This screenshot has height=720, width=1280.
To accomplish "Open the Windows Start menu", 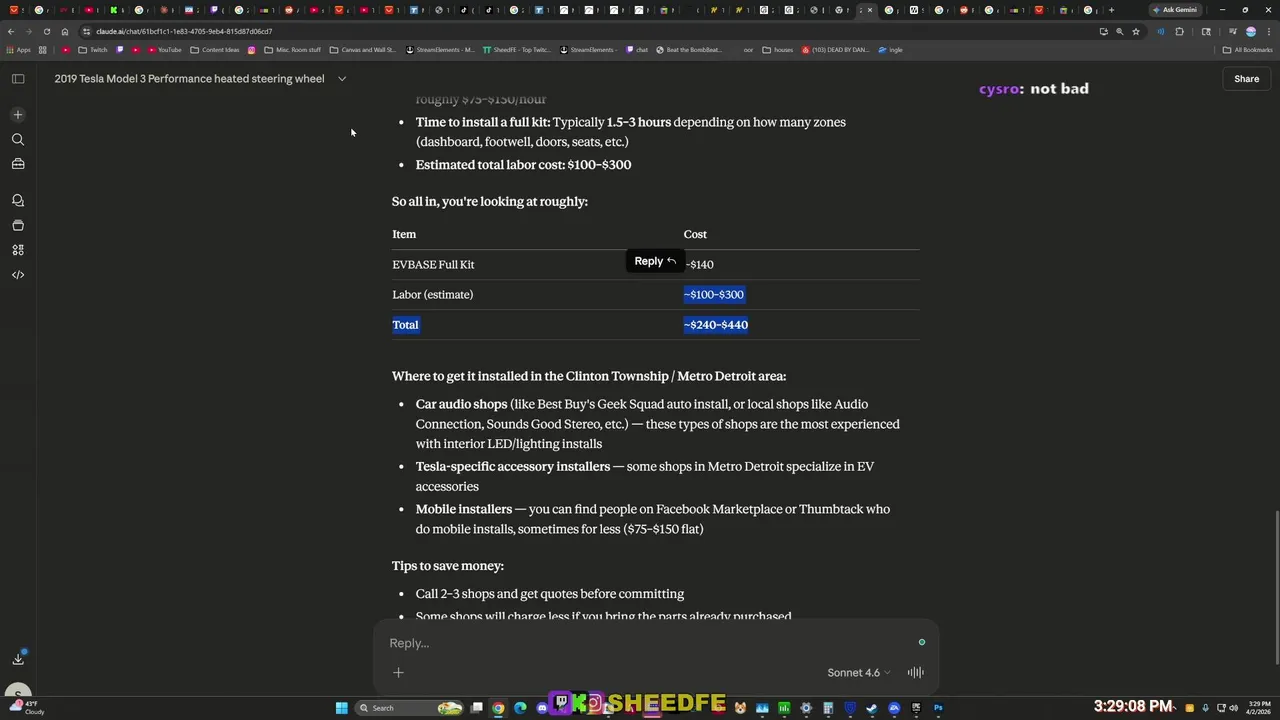I will [341, 708].
